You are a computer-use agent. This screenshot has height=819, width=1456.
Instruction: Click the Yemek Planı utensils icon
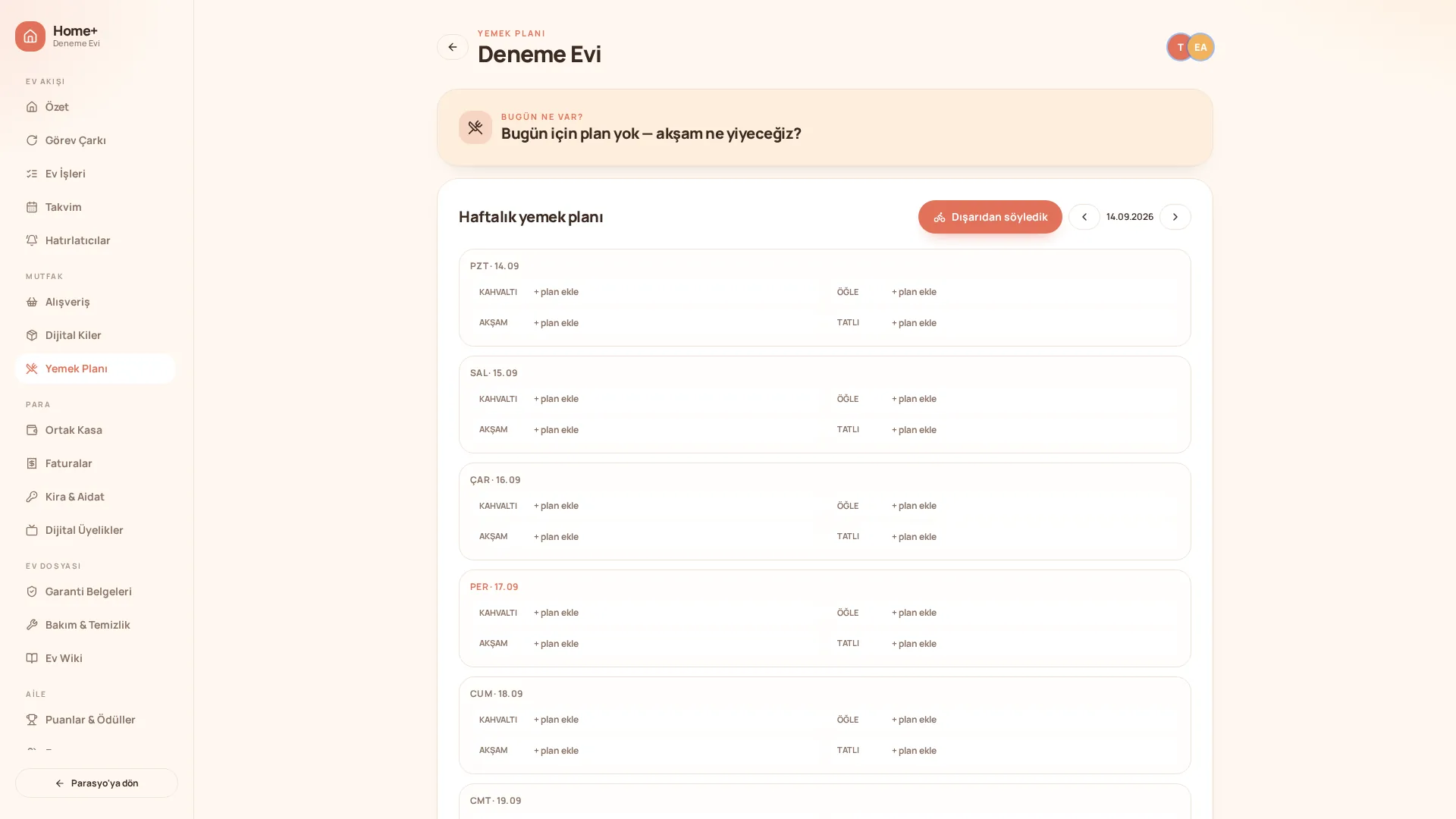[32, 369]
